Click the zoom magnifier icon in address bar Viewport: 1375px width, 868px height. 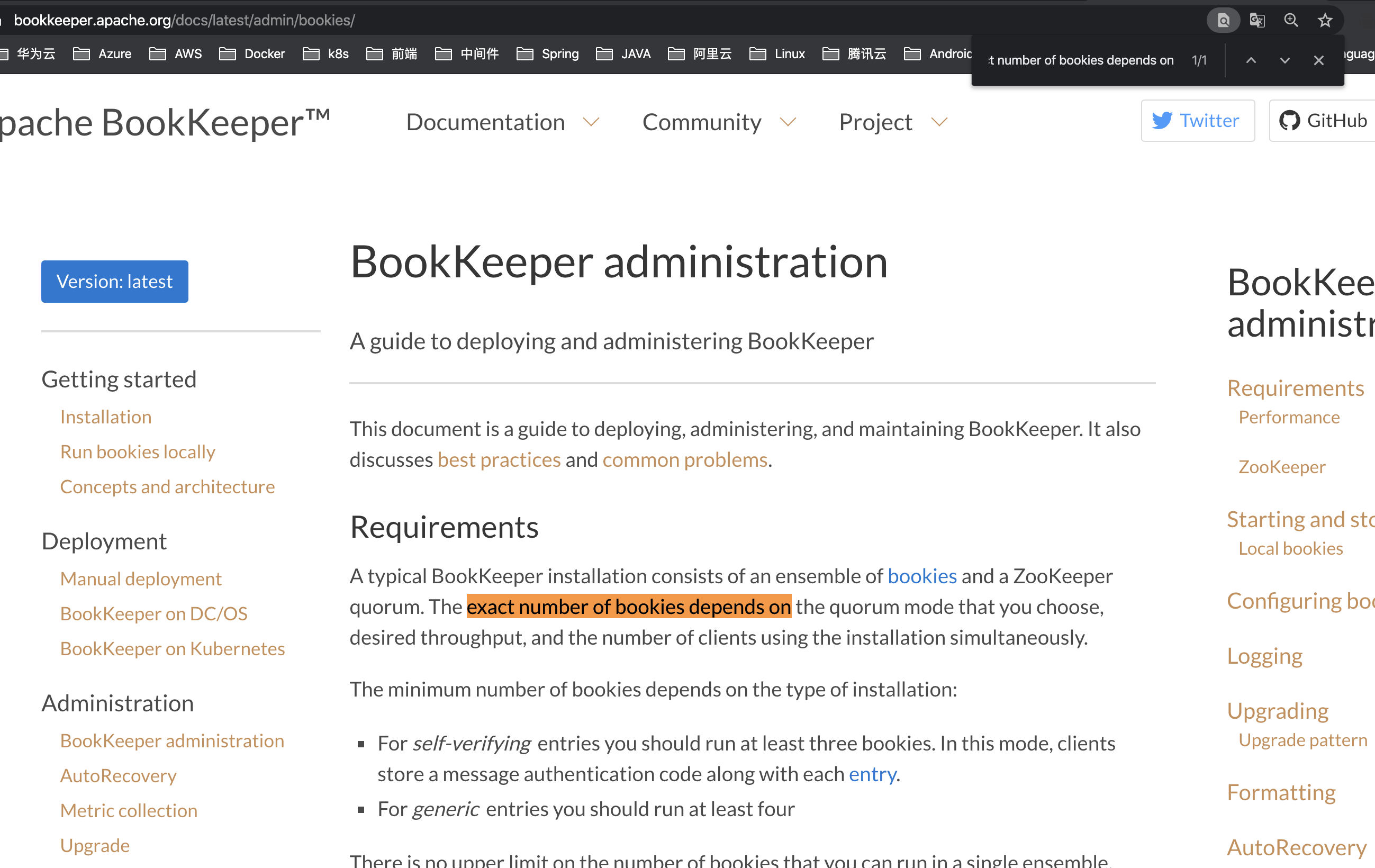(1291, 21)
